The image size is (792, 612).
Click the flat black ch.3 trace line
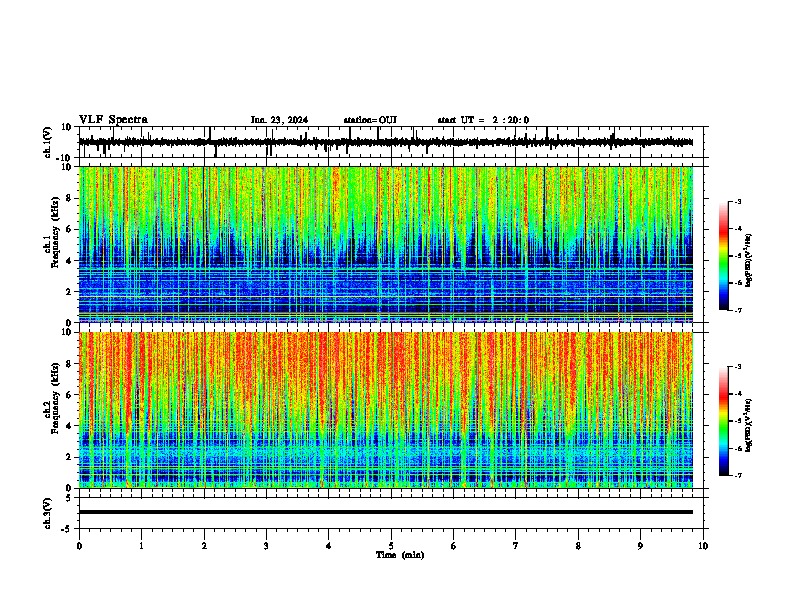(x=385, y=512)
